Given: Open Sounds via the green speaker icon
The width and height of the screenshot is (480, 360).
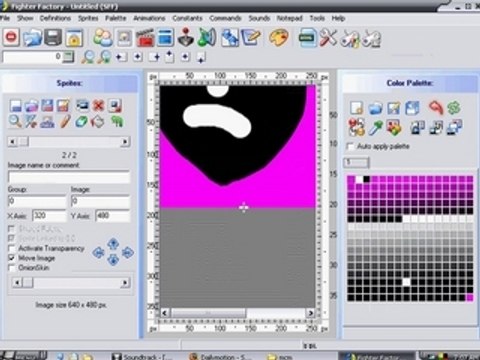Looking at the screenshot, I should pos(207,37).
